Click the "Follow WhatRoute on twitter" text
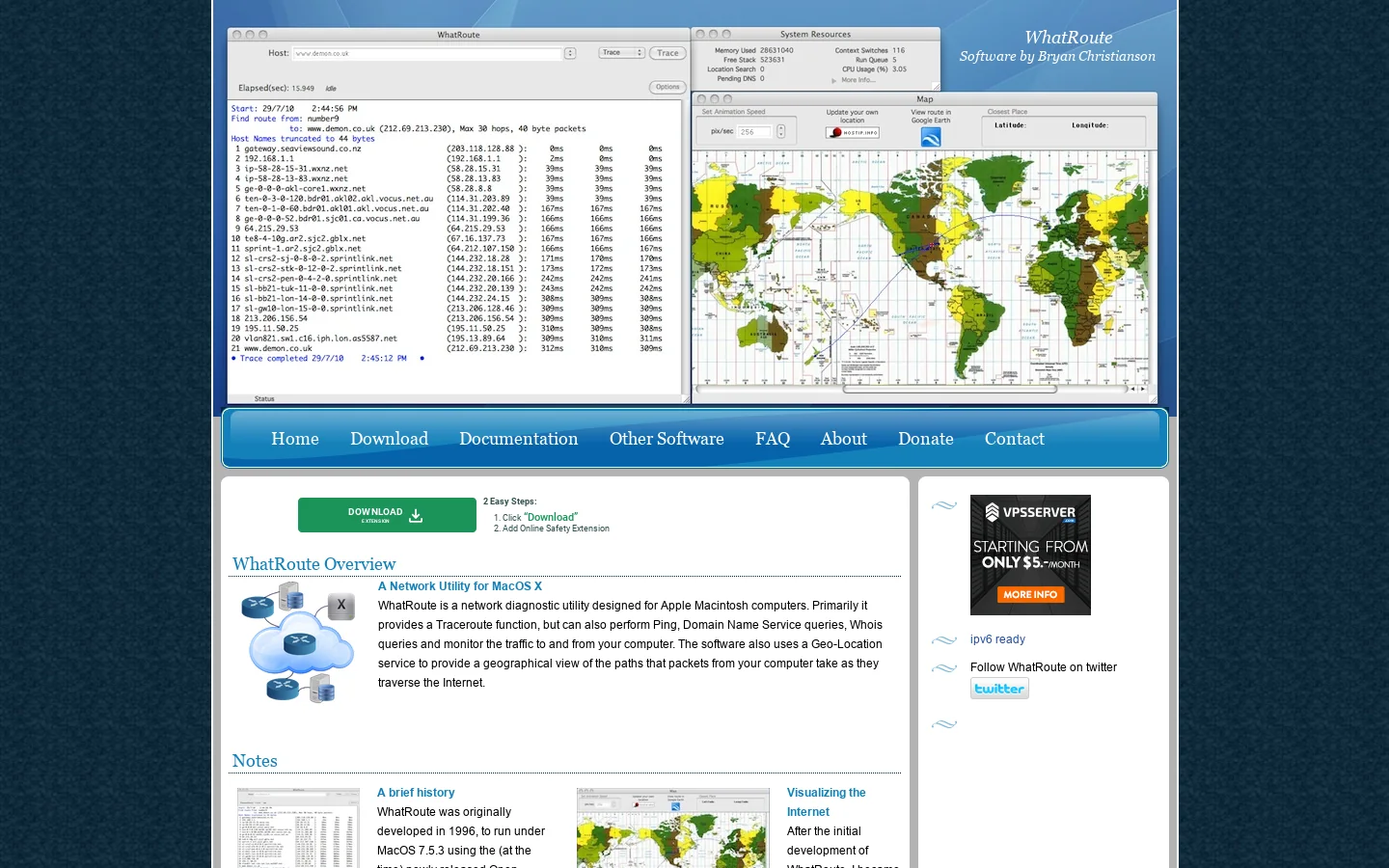This screenshot has width=1389, height=868. click(x=1044, y=667)
